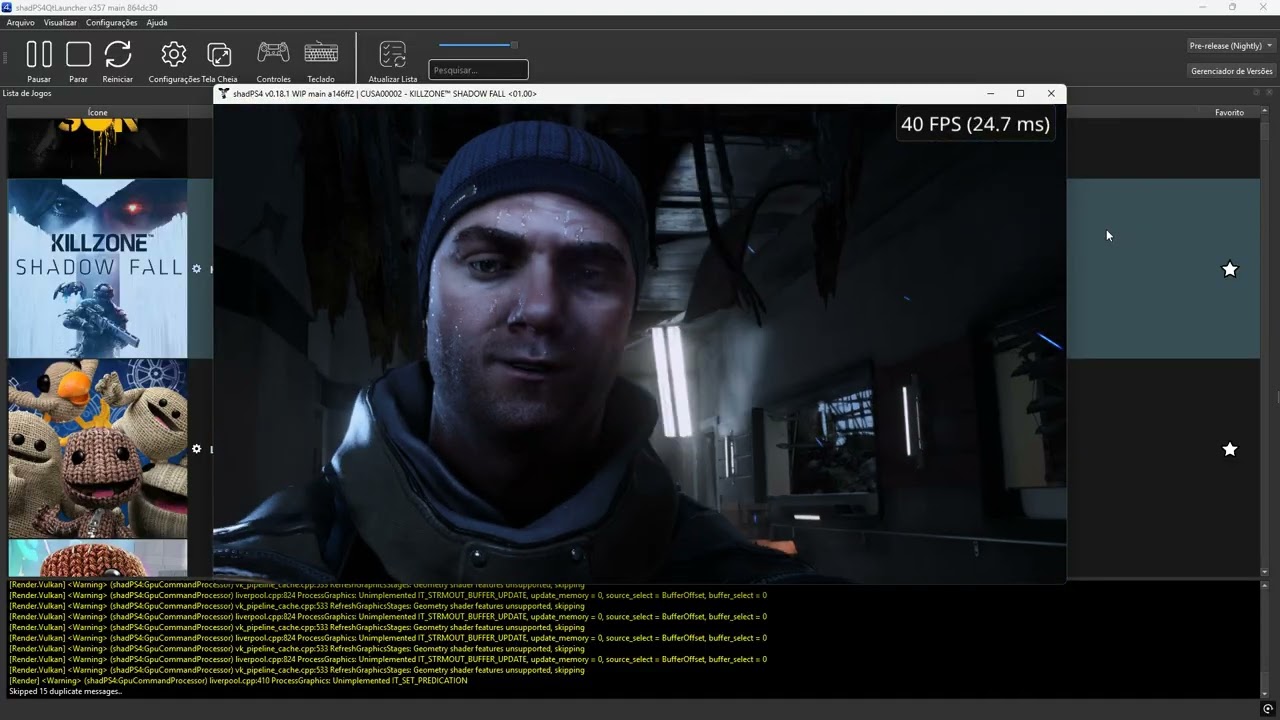Viewport: 1280px width, 720px height.
Task: Minimize the shadPS4QtLauncher window
Action: click(x=1202, y=7)
